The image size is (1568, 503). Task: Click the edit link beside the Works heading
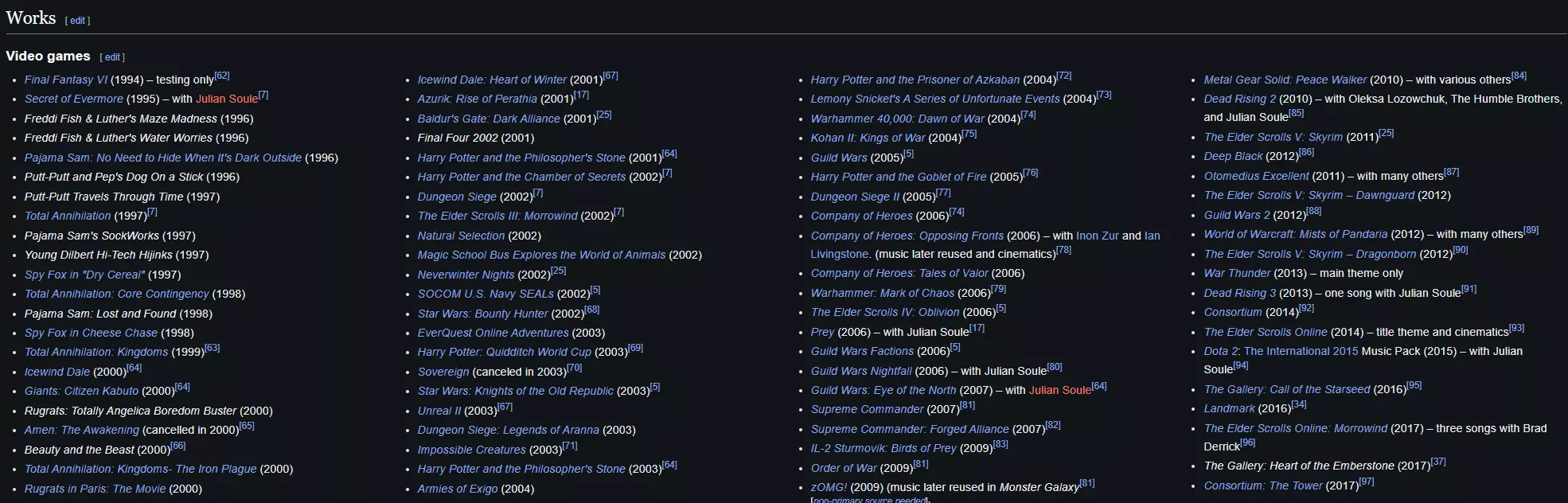tap(78, 21)
